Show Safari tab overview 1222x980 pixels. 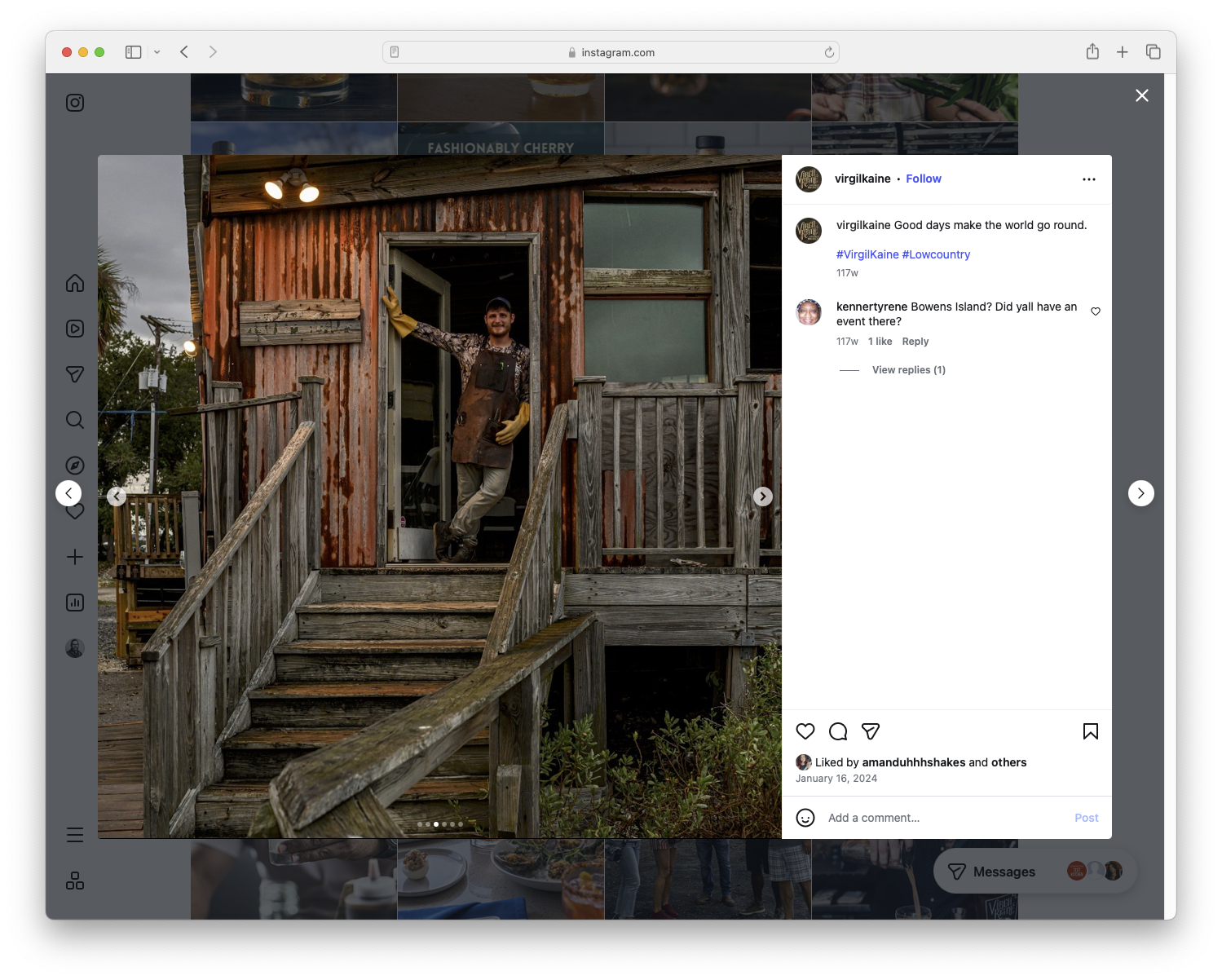pos(1154,51)
